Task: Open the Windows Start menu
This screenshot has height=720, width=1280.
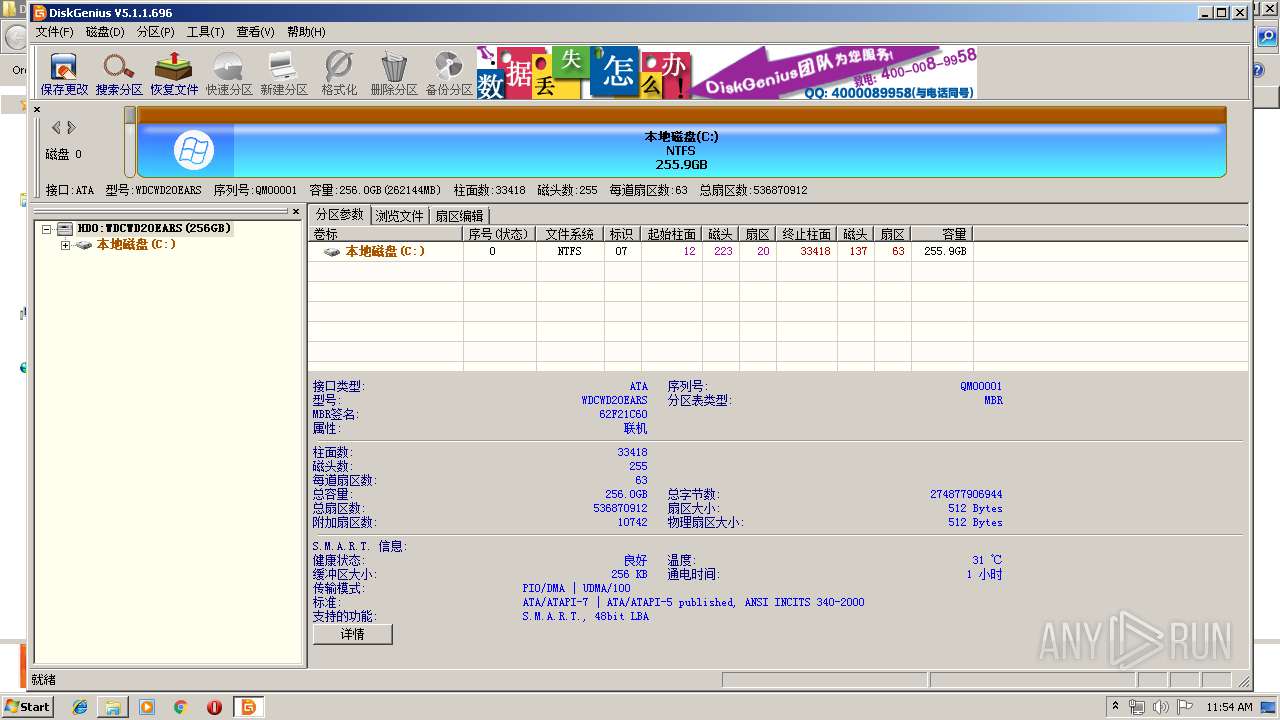Action: (x=27, y=706)
